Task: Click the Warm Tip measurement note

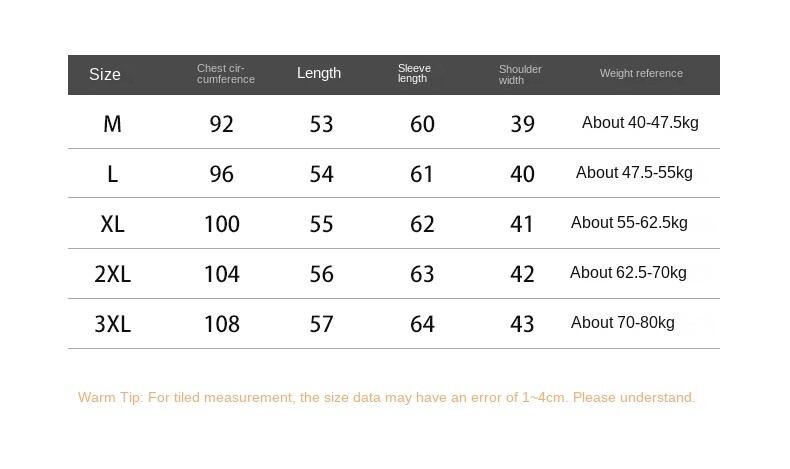Action: point(386,398)
